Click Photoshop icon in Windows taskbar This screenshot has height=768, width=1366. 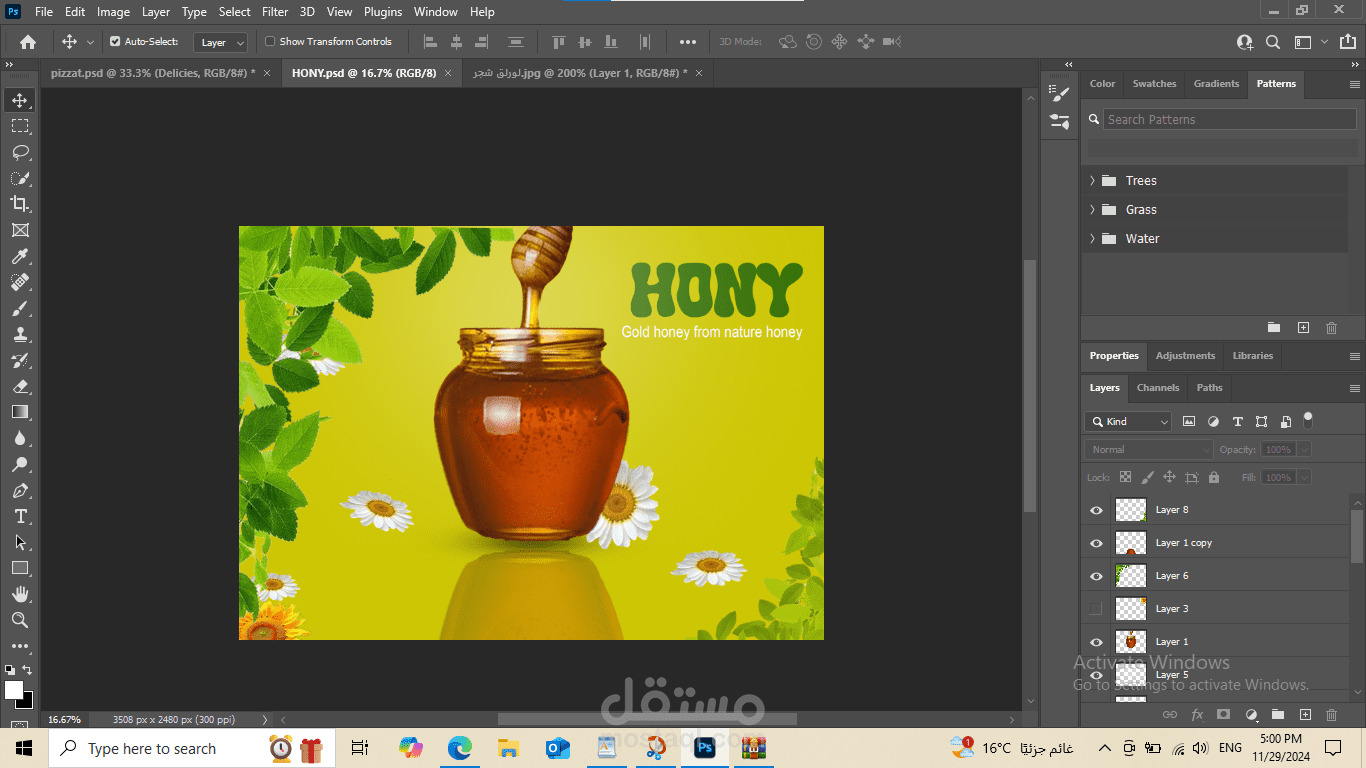click(705, 748)
